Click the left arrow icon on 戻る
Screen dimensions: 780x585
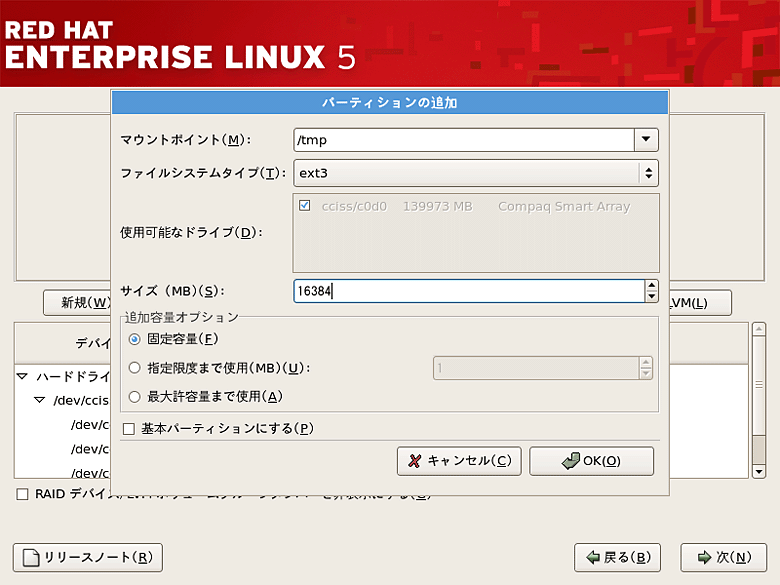593,558
